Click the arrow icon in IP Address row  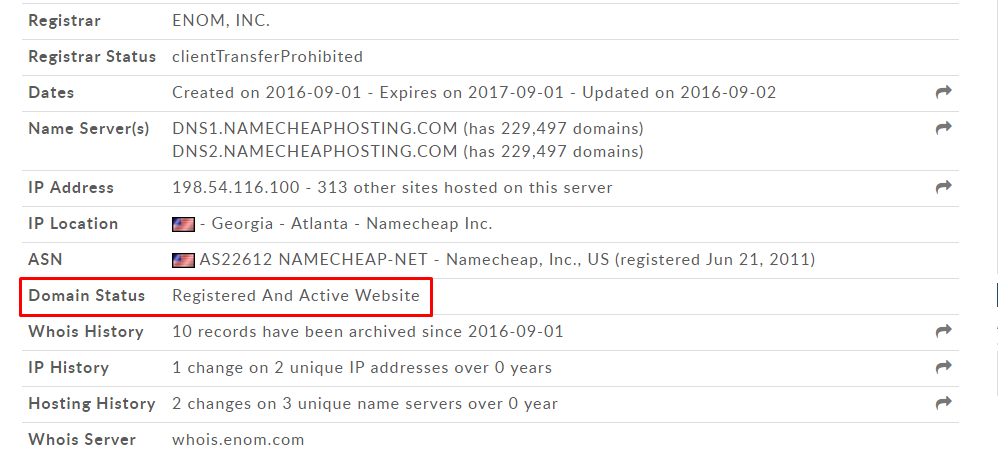click(x=943, y=187)
